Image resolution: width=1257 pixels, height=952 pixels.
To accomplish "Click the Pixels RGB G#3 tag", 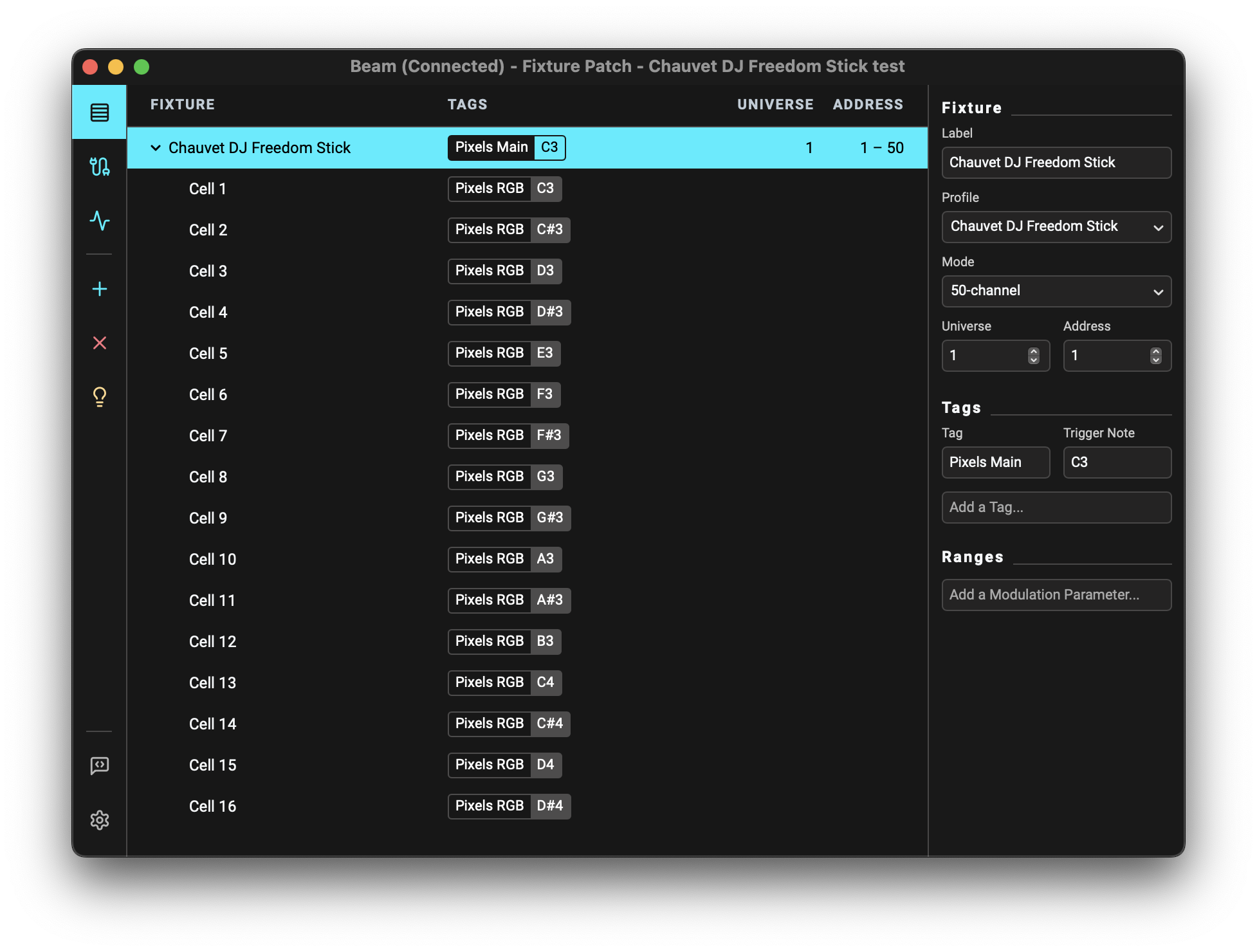I will point(509,518).
